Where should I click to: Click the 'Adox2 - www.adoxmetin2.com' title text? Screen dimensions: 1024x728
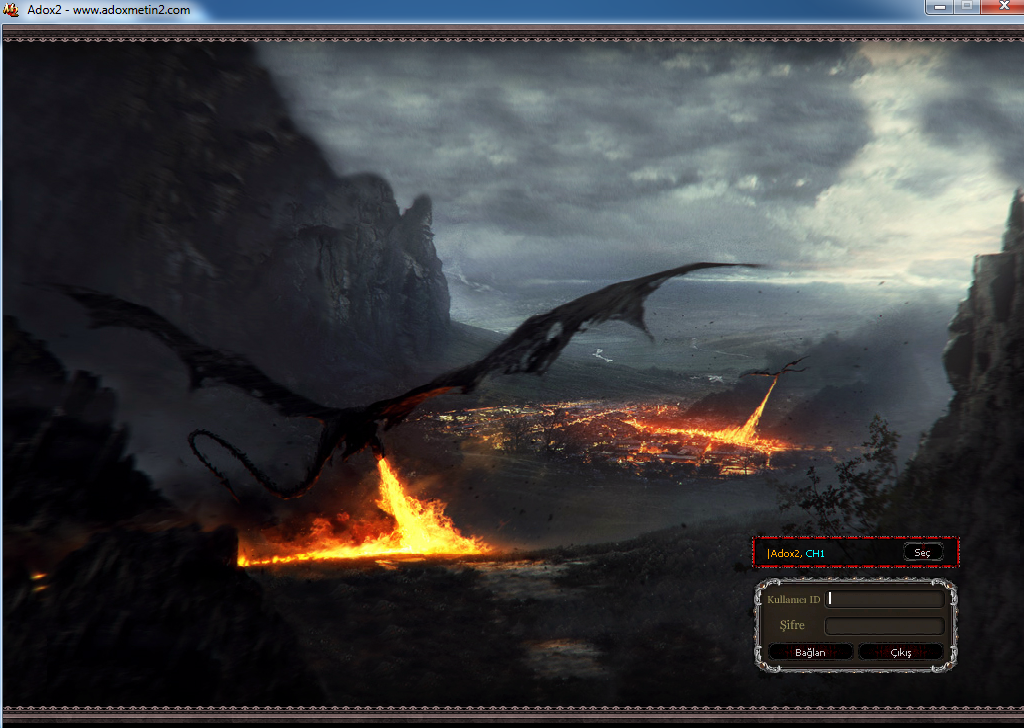108,10
